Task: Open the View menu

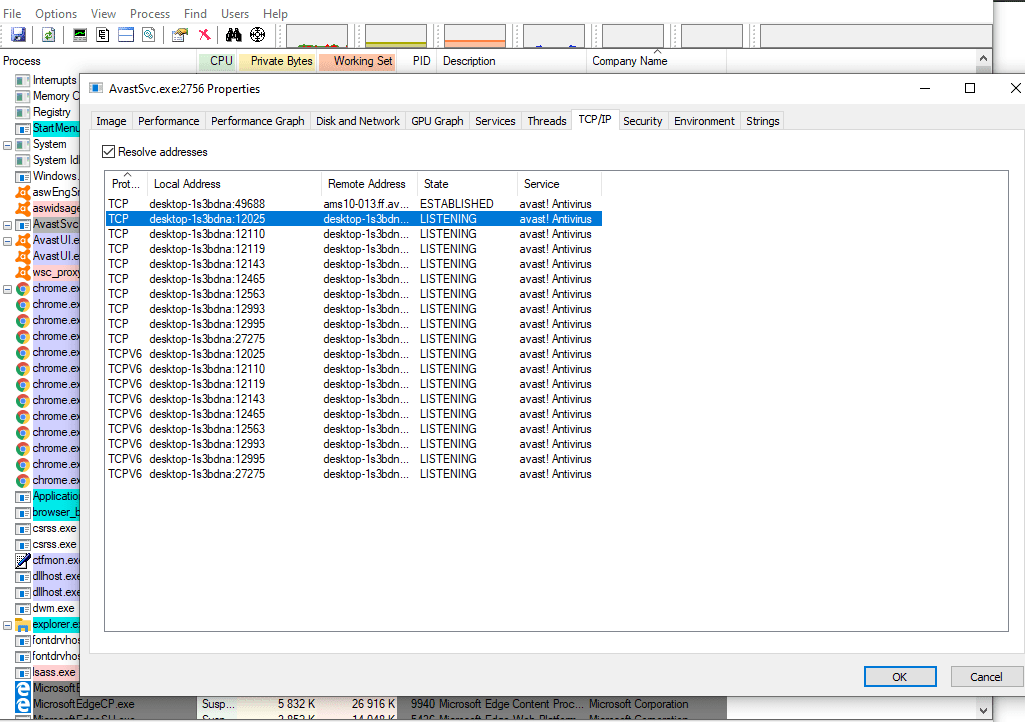Action: [x=103, y=13]
